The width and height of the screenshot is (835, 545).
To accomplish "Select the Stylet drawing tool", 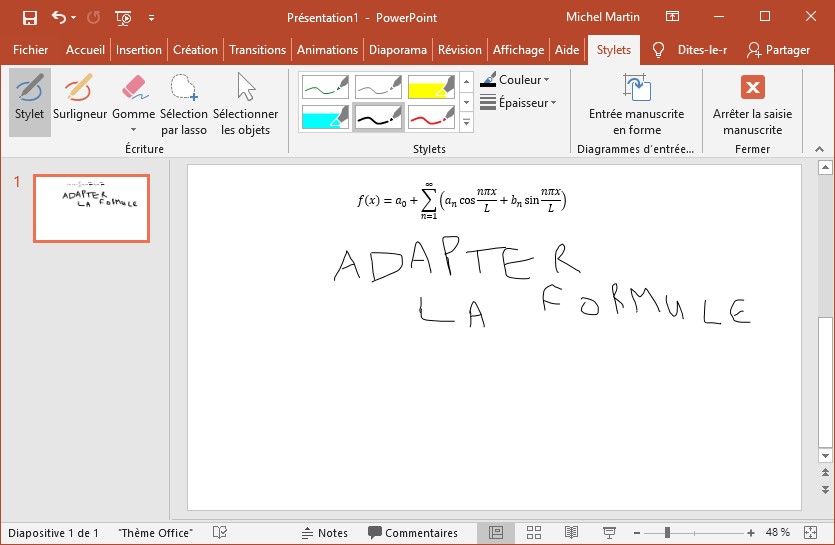I will point(30,101).
